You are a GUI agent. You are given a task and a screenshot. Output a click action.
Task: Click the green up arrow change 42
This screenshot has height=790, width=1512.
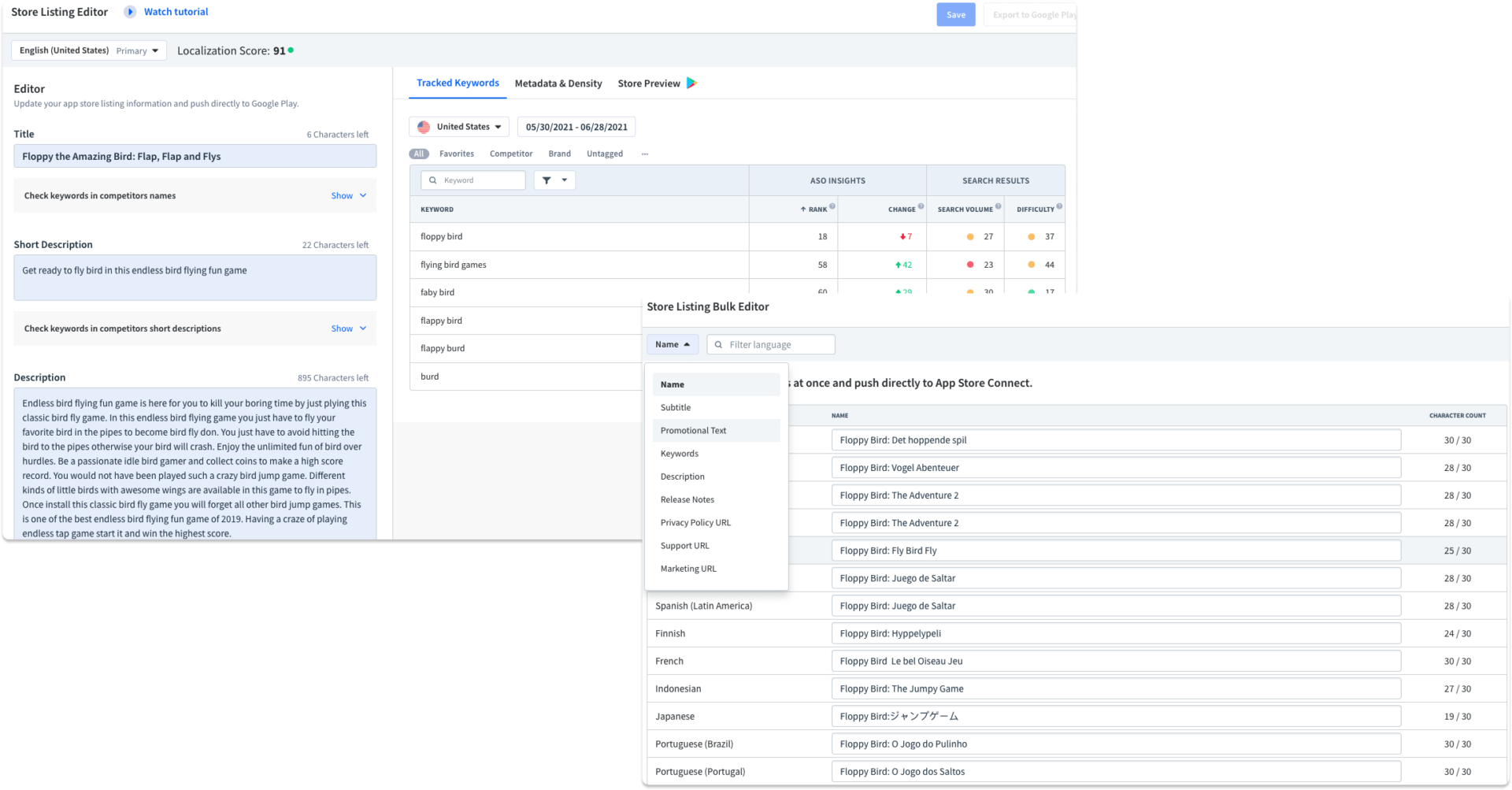pyautogui.click(x=903, y=265)
